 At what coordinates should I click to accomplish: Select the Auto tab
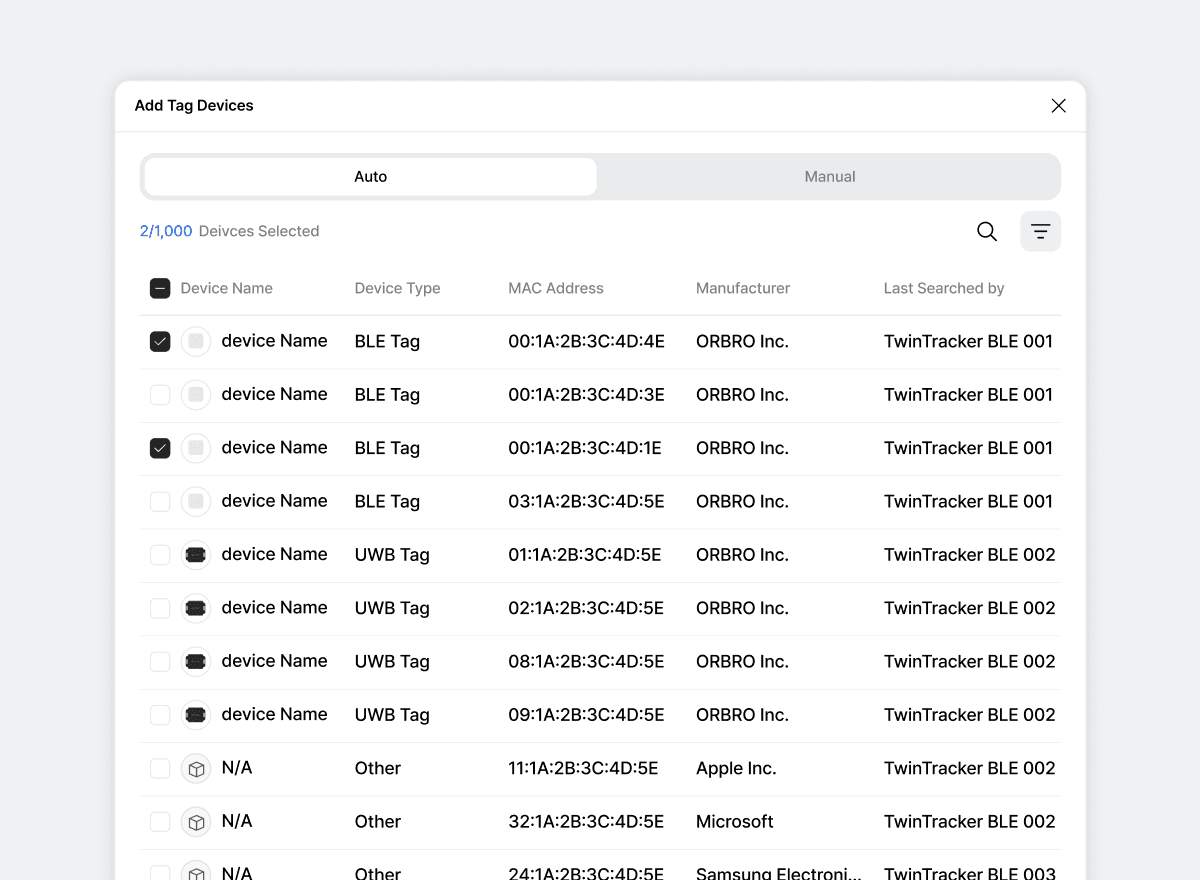coord(371,177)
